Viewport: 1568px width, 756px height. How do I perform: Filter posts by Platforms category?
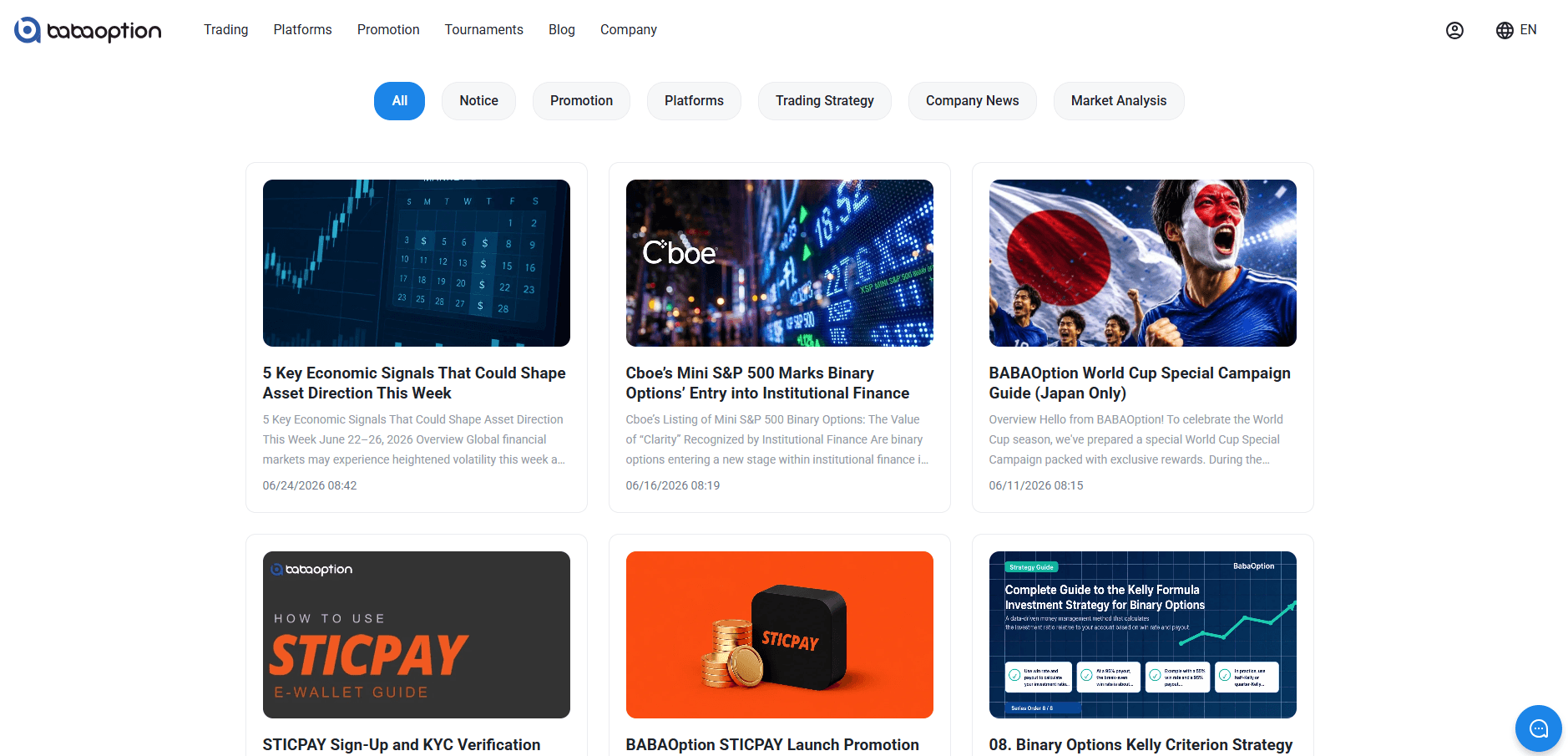coord(694,101)
